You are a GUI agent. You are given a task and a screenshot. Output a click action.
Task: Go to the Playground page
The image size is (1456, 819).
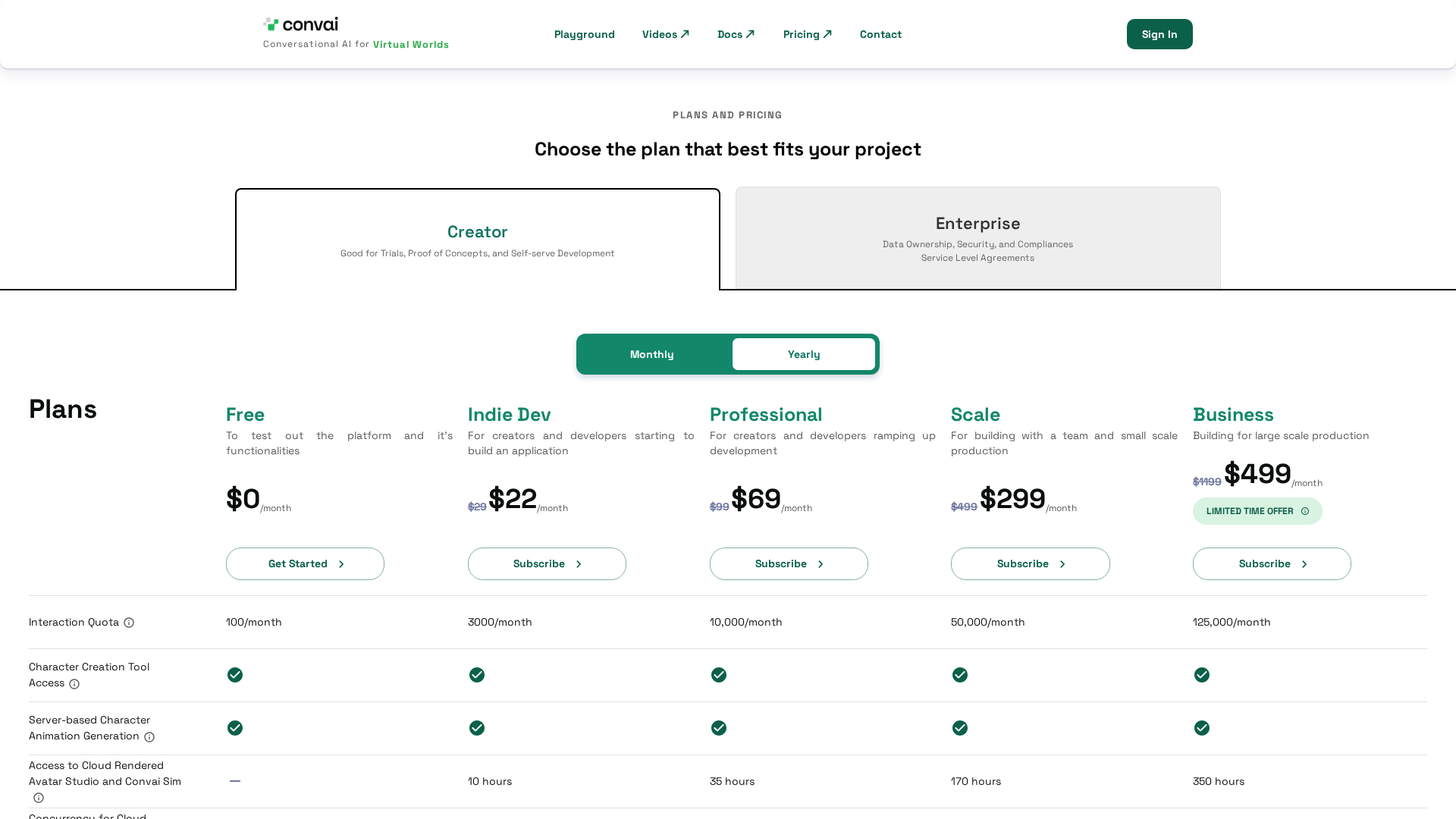585,34
